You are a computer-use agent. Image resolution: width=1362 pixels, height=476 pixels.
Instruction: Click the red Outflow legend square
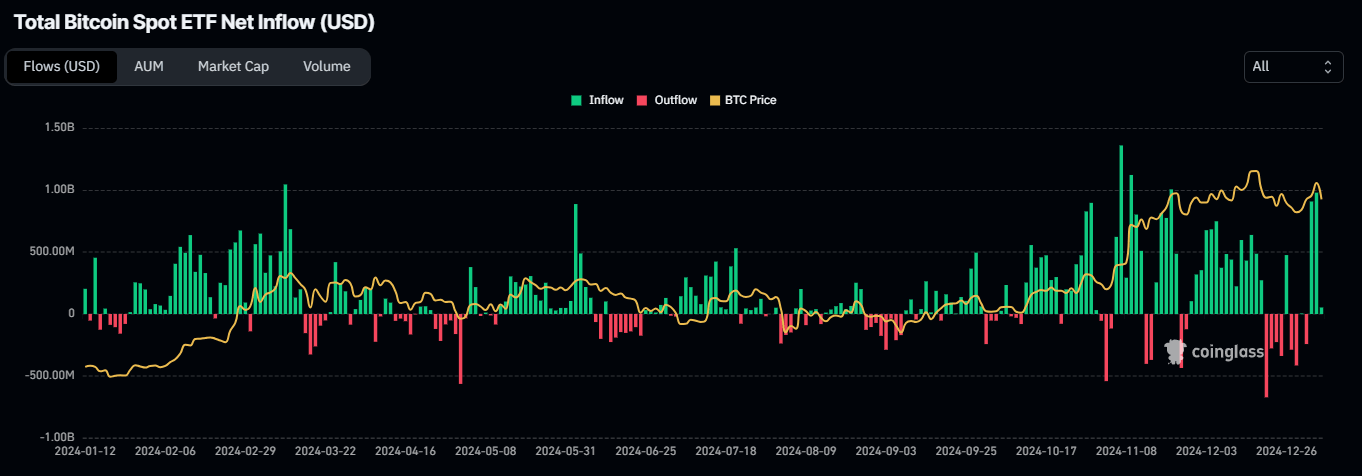pyautogui.click(x=642, y=100)
